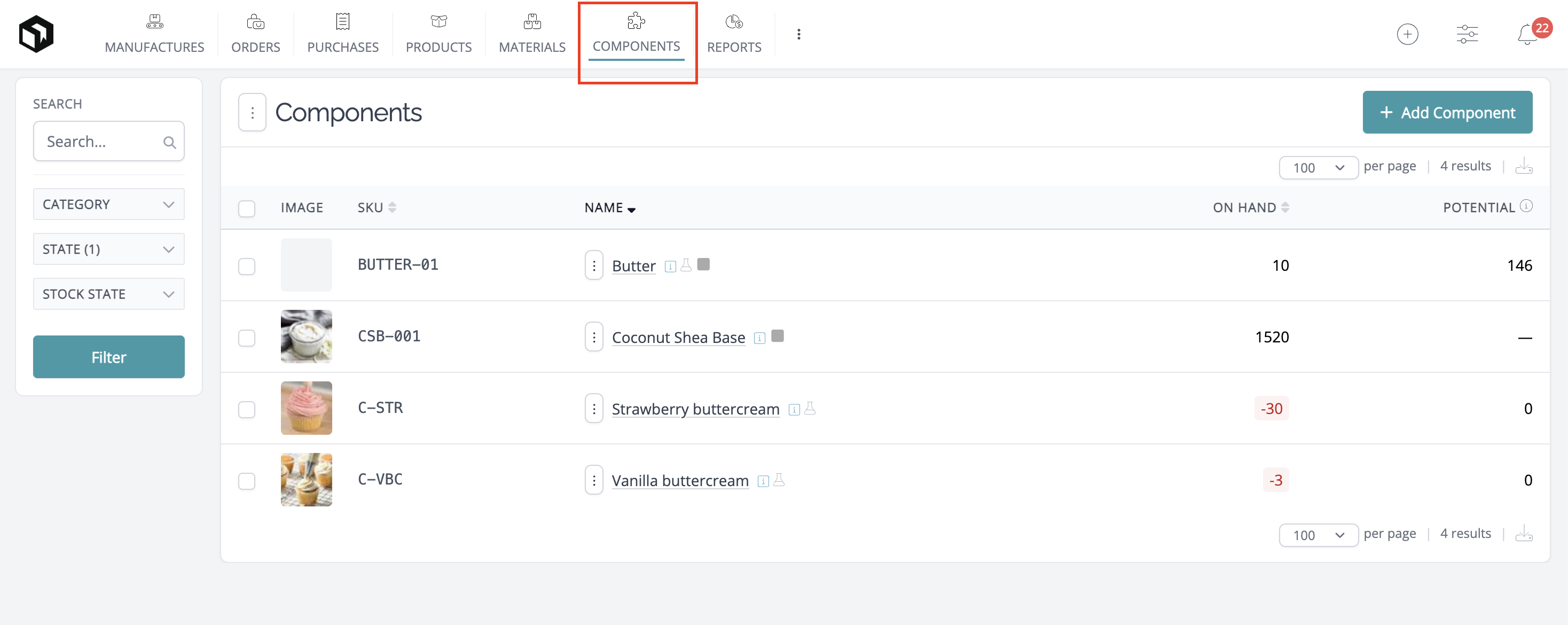The image size is (1568, 625).
Task: Expand the STOCK STATE filter dropdown
Action: click(108, 294)
